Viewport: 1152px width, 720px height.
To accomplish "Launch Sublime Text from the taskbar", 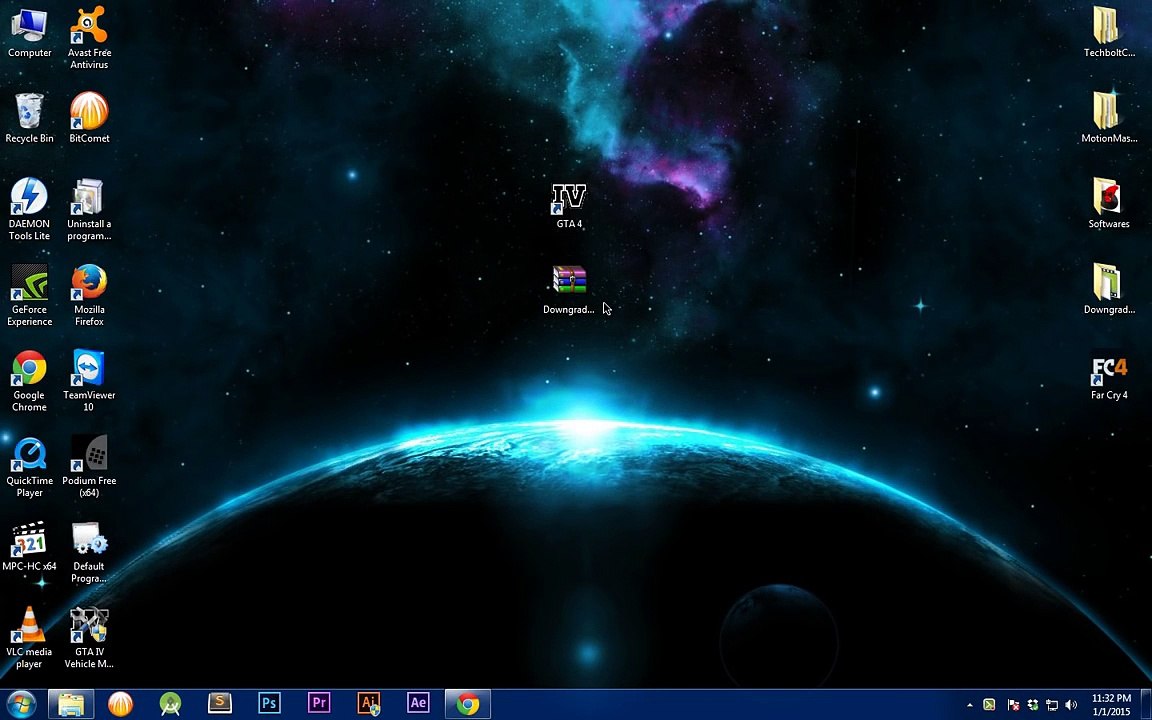I will [x=220, y=705].
